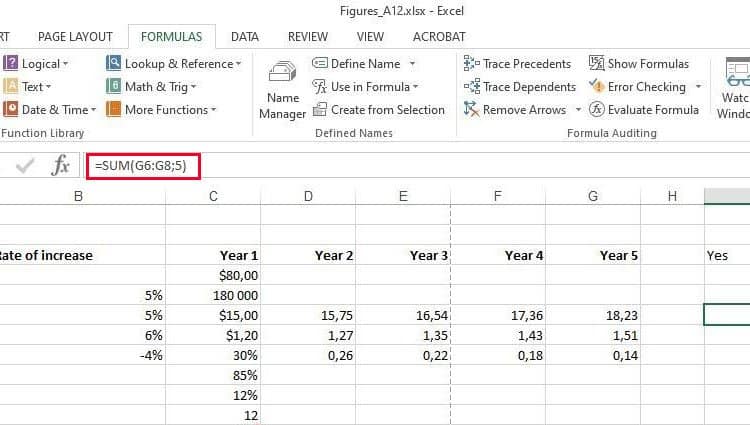Image resolution: width=750 pixels, height=425 pixels.
Task: Expand the Math & Trig dropdown arrow
Action: pos(193,87)
